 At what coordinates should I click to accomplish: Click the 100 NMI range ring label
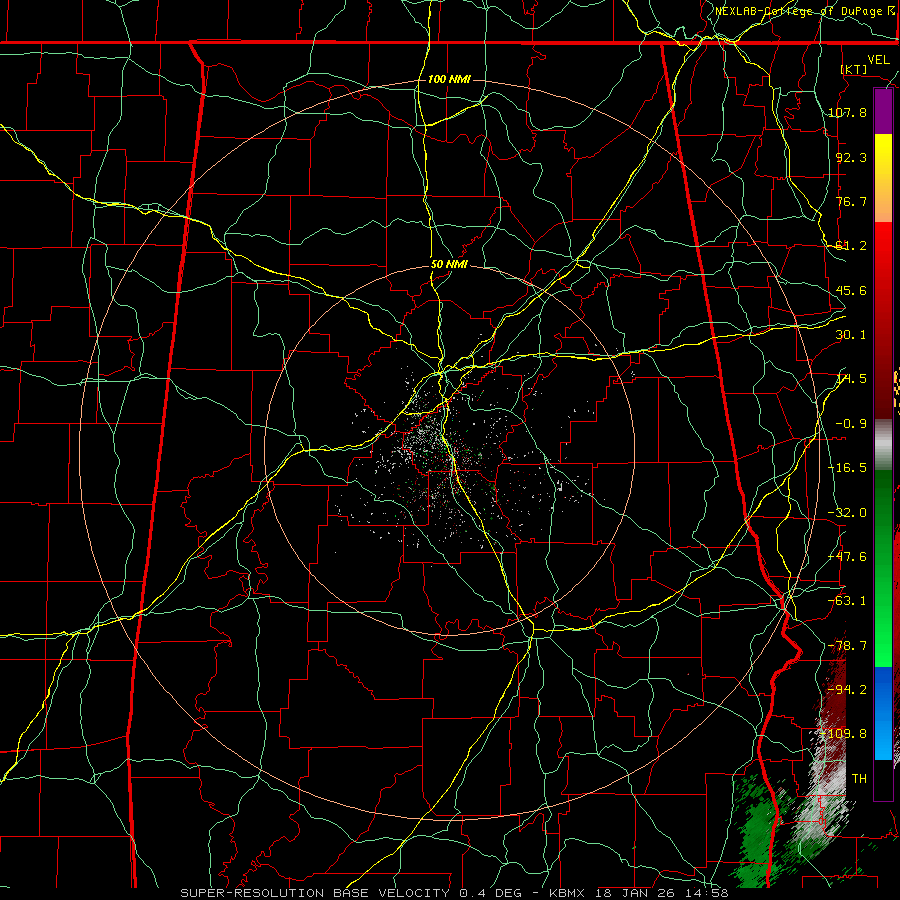(x=449, y=79)
